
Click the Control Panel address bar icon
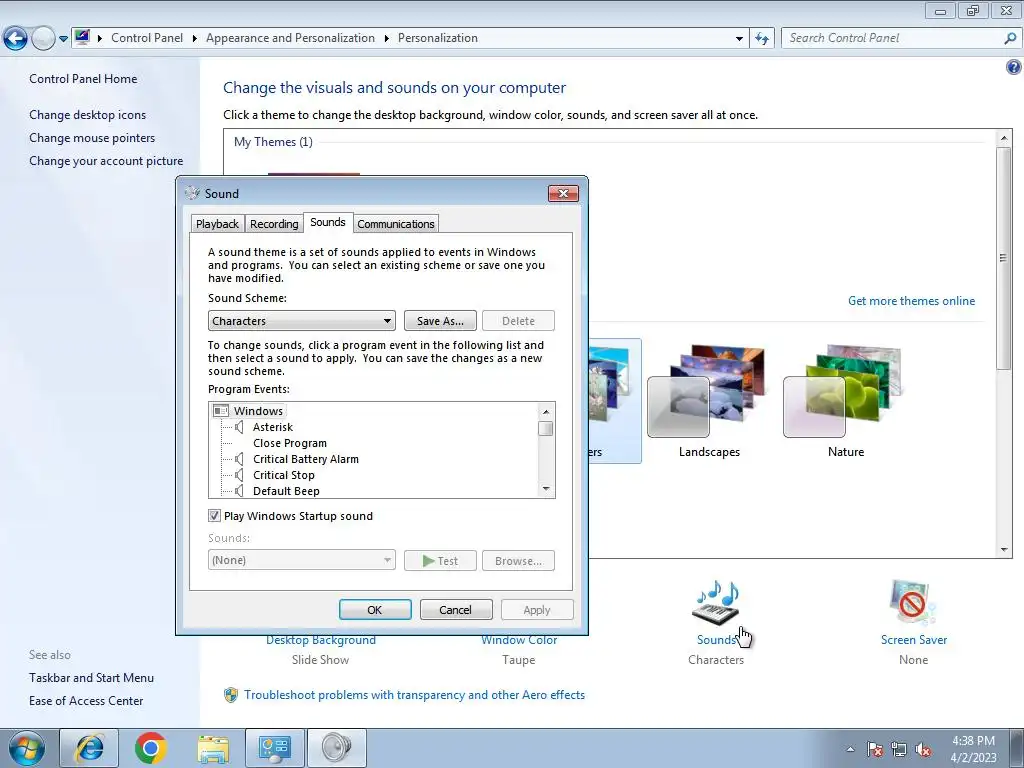pyautogui.click(x=82, y=37)
